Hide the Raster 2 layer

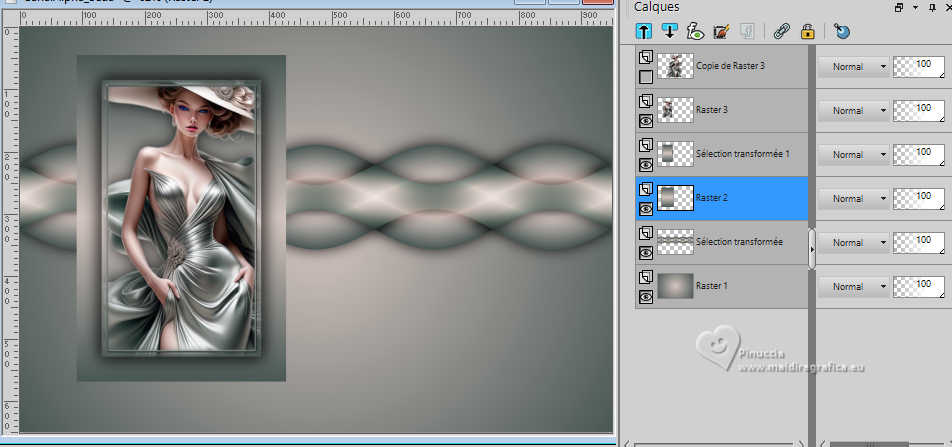pyautogui.click(x=646, y=209)
